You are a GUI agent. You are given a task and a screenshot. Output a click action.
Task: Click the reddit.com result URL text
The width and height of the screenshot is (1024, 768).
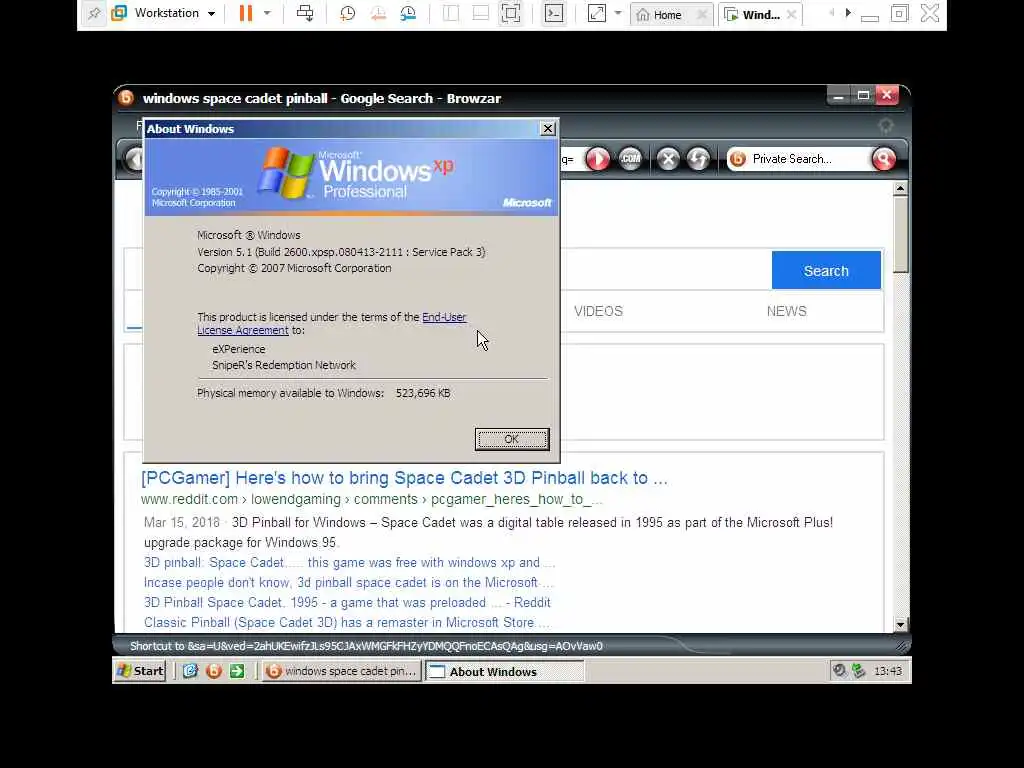click(x=372, y=500)
